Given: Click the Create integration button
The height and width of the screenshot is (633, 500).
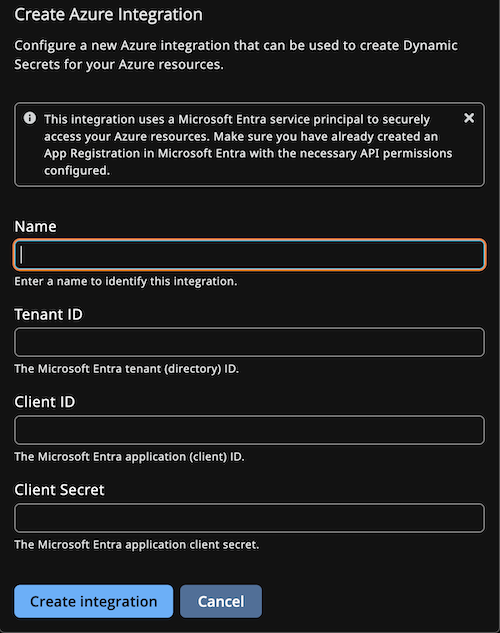Looking at the screenshot, I should [94, 602].
